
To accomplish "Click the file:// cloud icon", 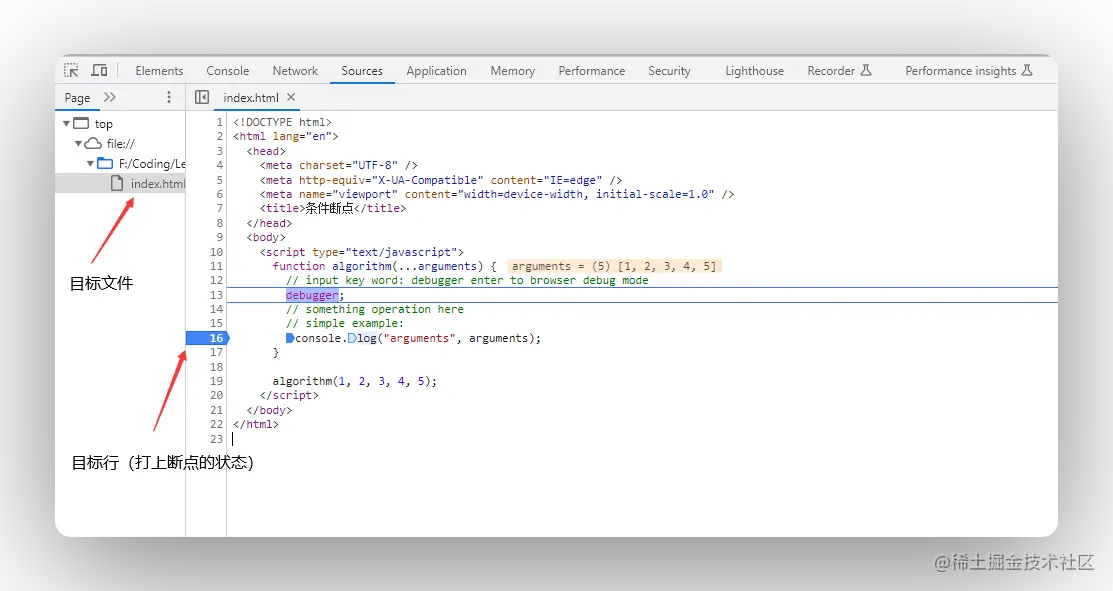I will (x=93, y=143).
